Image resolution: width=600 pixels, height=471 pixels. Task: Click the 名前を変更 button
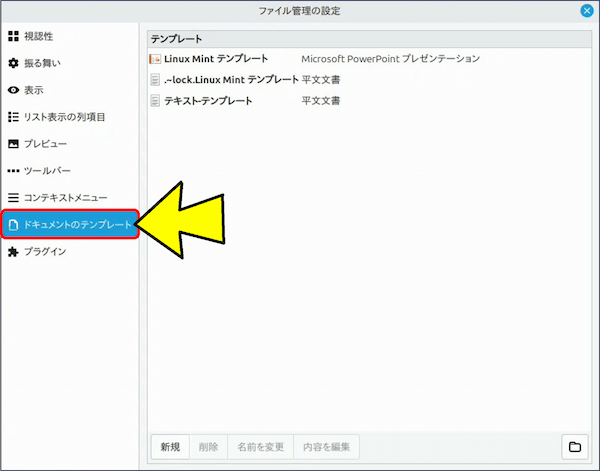[260, 447]
